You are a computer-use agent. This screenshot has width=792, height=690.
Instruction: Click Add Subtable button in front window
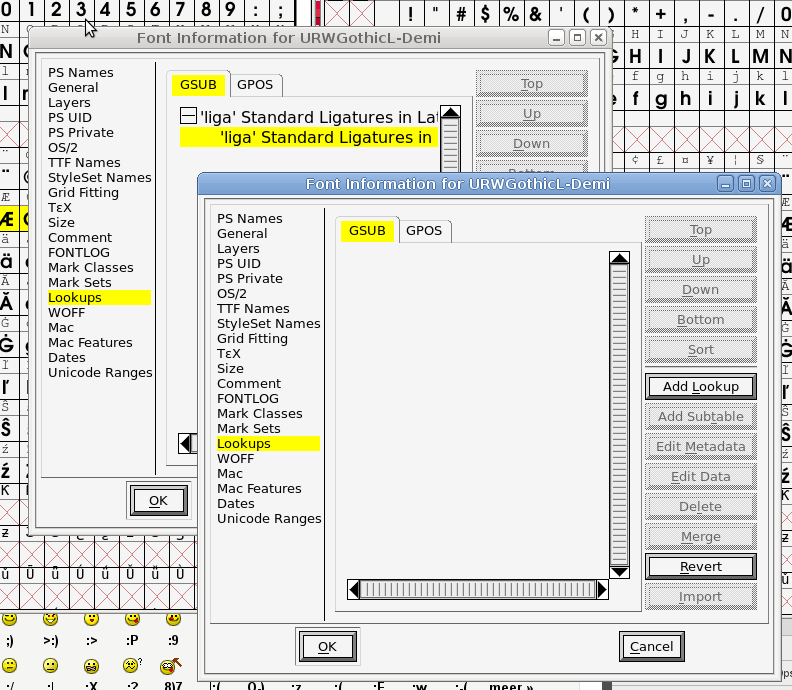(x=701, y=417)
